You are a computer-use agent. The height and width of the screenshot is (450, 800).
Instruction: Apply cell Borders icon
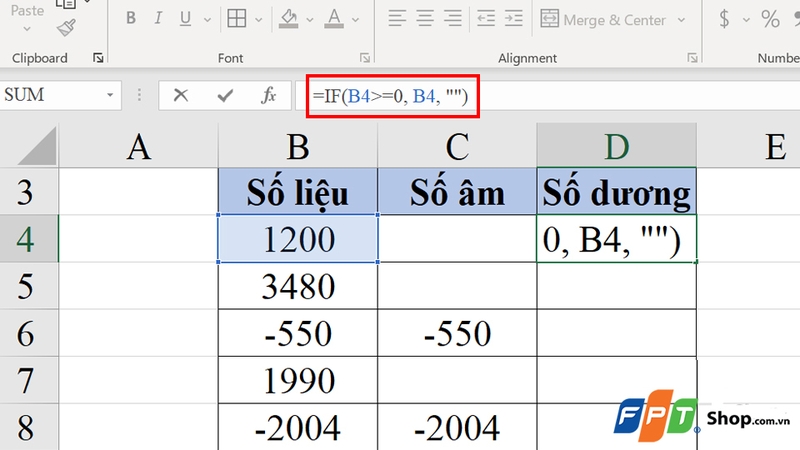tap(237, 19)
